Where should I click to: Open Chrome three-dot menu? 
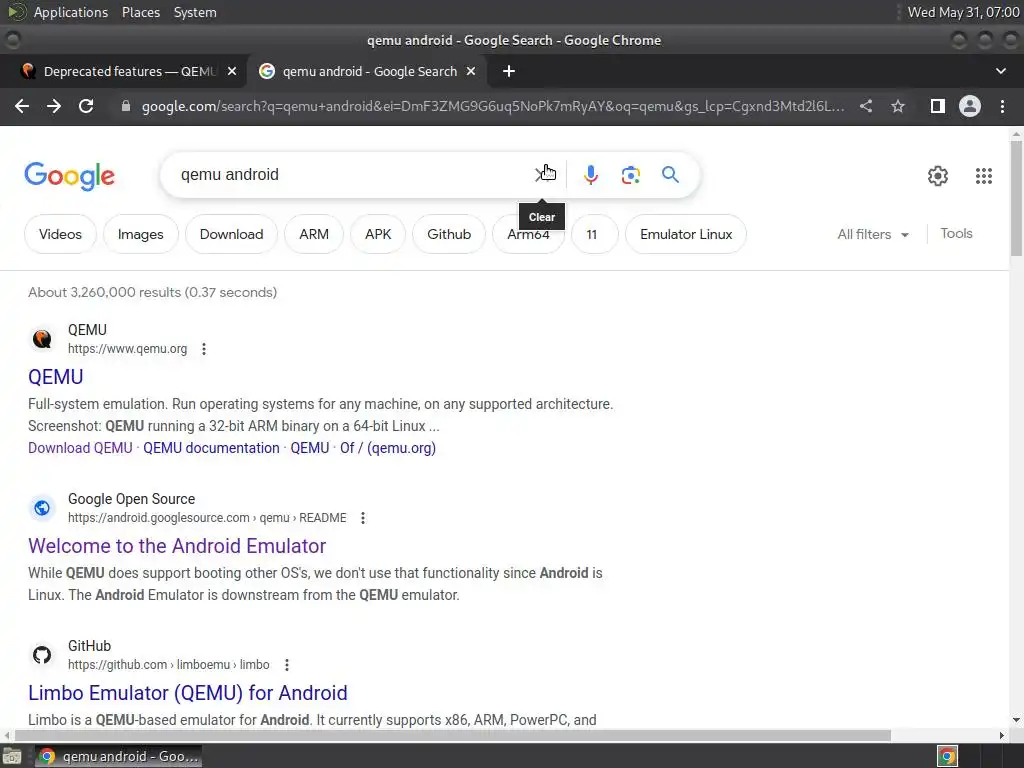pos(1002,106)
